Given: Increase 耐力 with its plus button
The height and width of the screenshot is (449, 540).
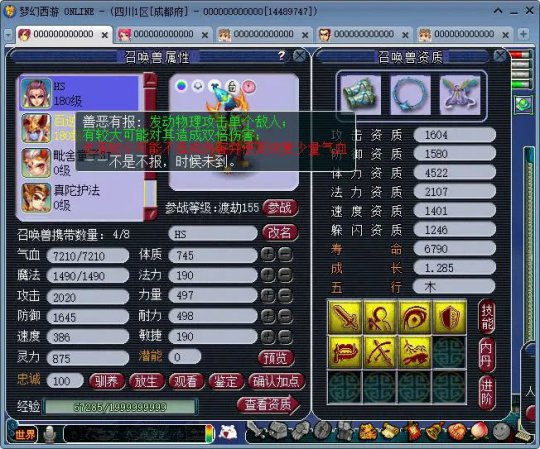Looking at the screenshot, I should pyautogui.click(x=268, y=316).
